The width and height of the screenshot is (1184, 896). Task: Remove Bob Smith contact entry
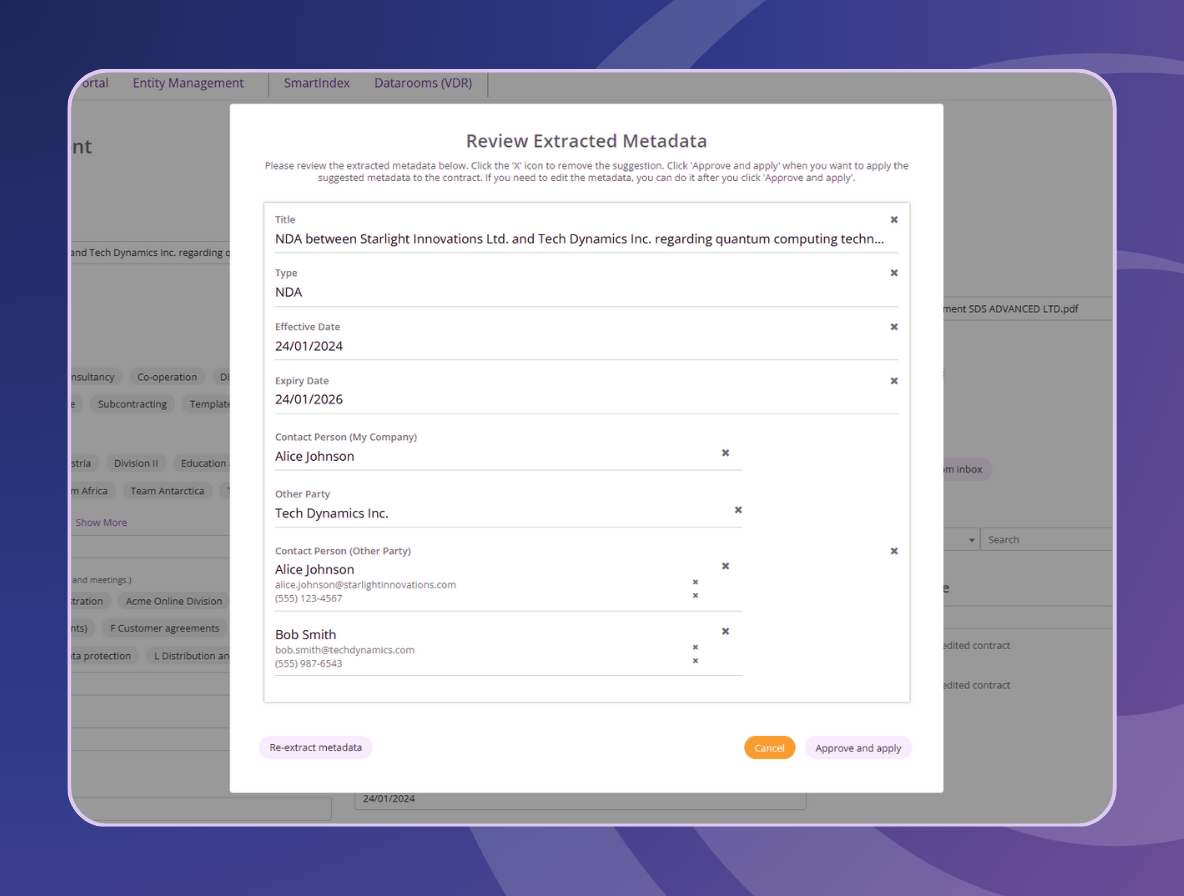(726, 631)
